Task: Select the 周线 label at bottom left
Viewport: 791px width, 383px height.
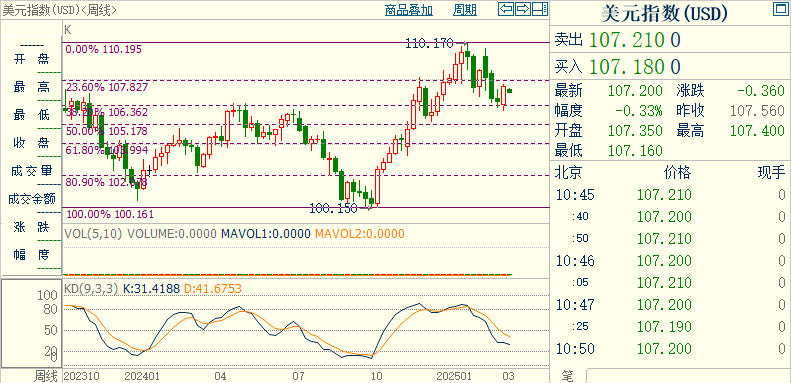Action: pyautogui.click(x=46, y=375)
